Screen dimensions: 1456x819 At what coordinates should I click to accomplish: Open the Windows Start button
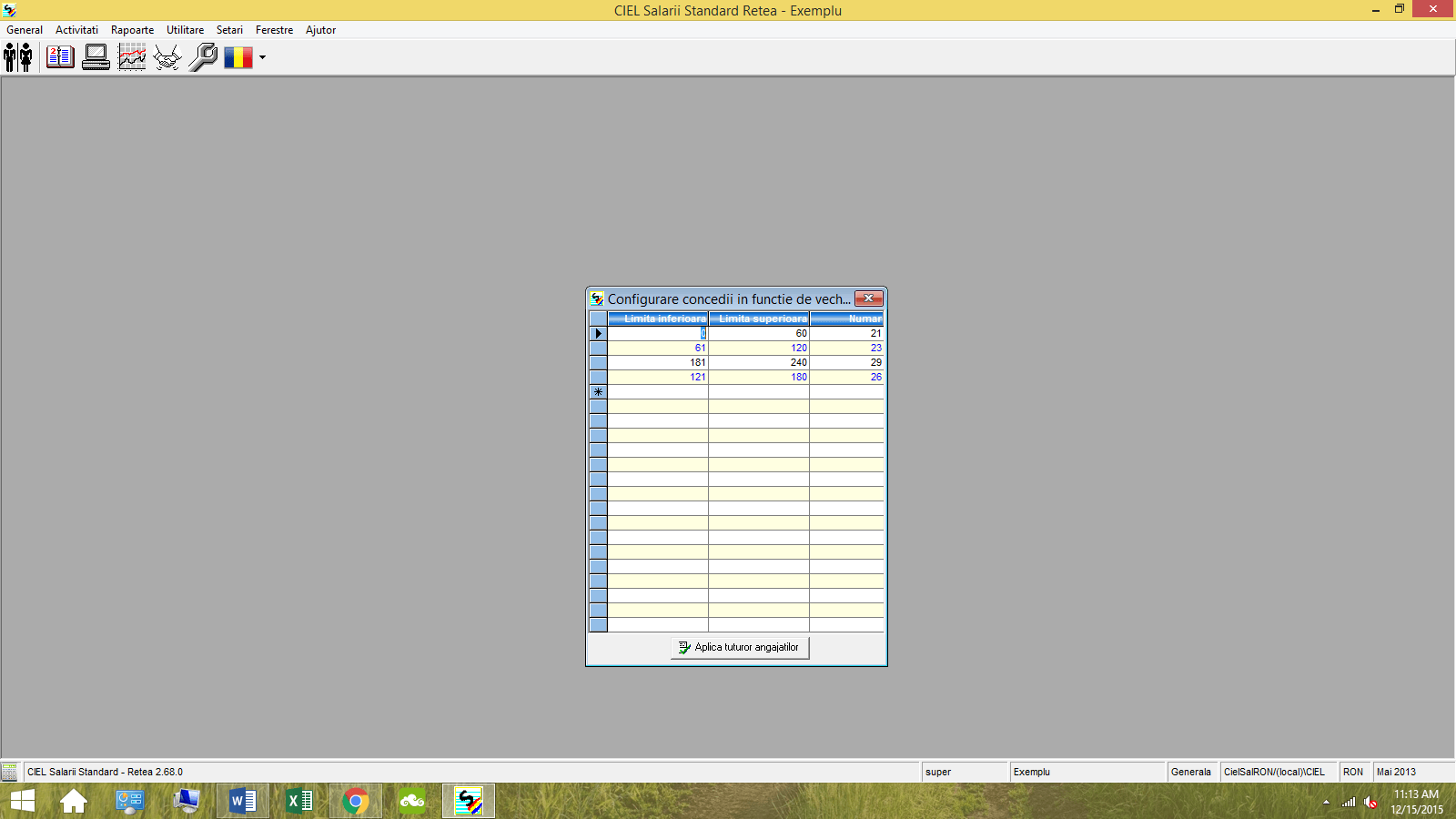click(23, 801)
